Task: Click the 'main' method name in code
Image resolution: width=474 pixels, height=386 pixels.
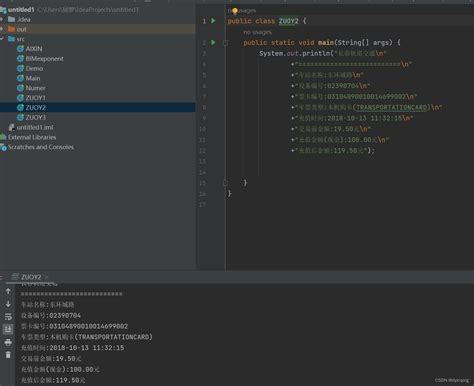Action: pos(326,42)
